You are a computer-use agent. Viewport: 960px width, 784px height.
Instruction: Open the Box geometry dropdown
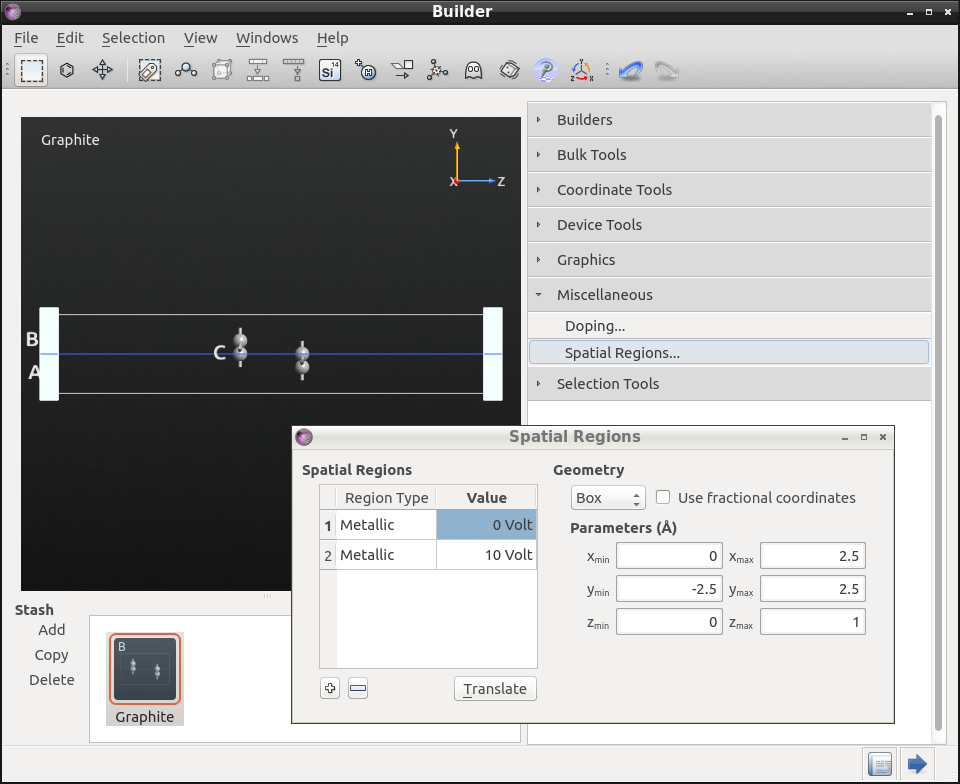click(x=609, y=498)
